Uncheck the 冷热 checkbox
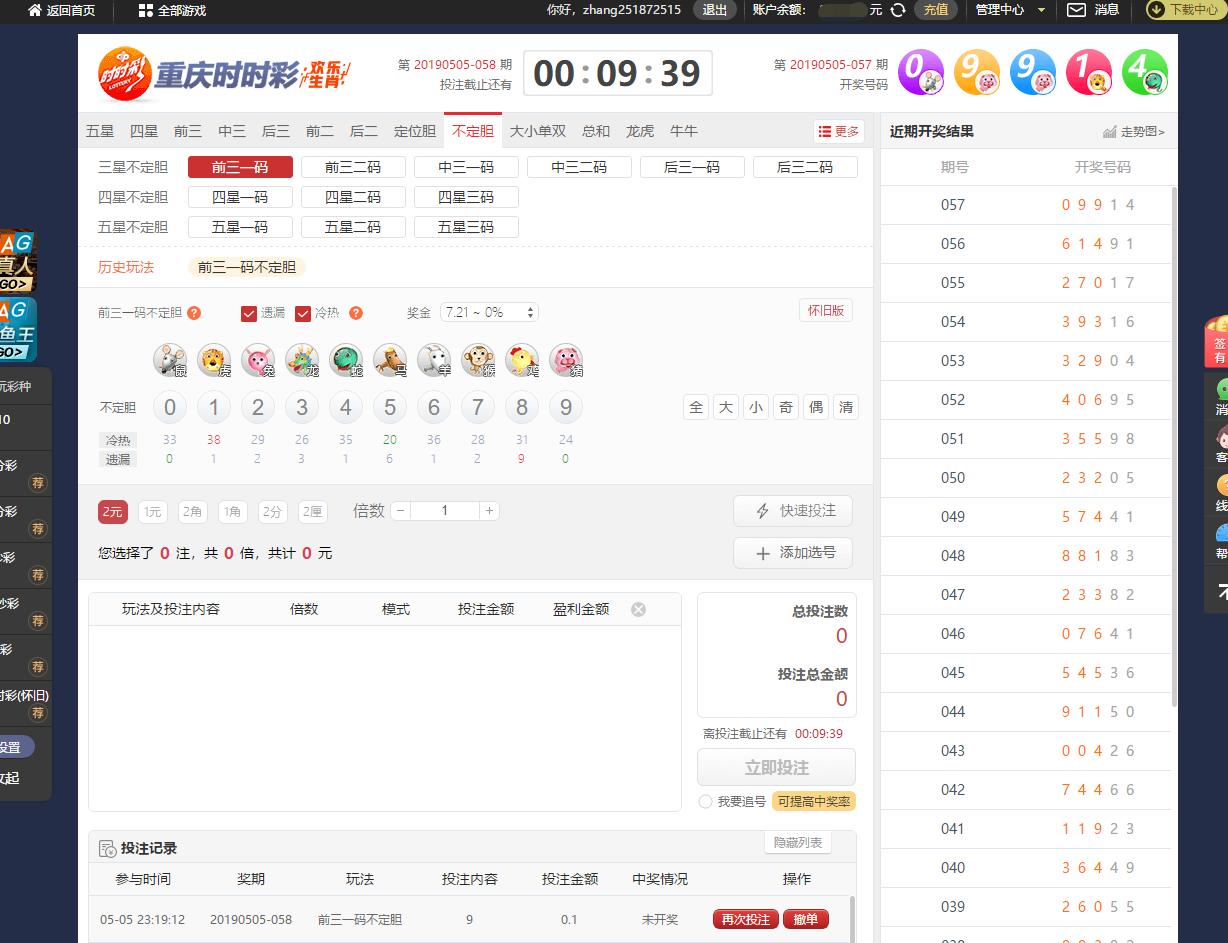The image size is (1228, 943). point(303,313)
